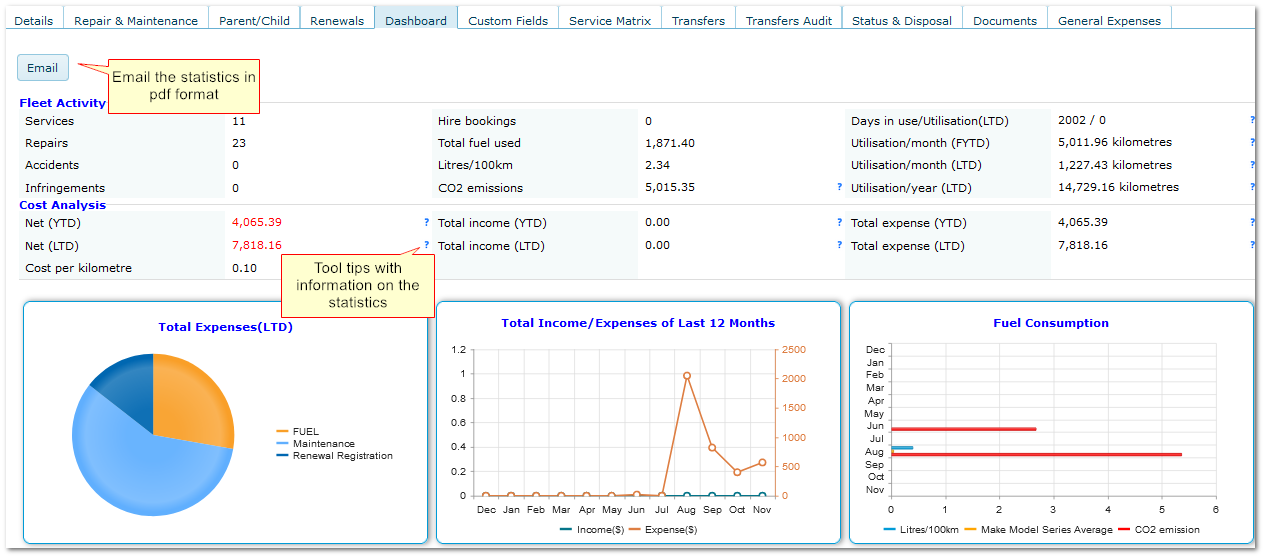
Task: Open the Documents tab
Action: coord(1005,20)
